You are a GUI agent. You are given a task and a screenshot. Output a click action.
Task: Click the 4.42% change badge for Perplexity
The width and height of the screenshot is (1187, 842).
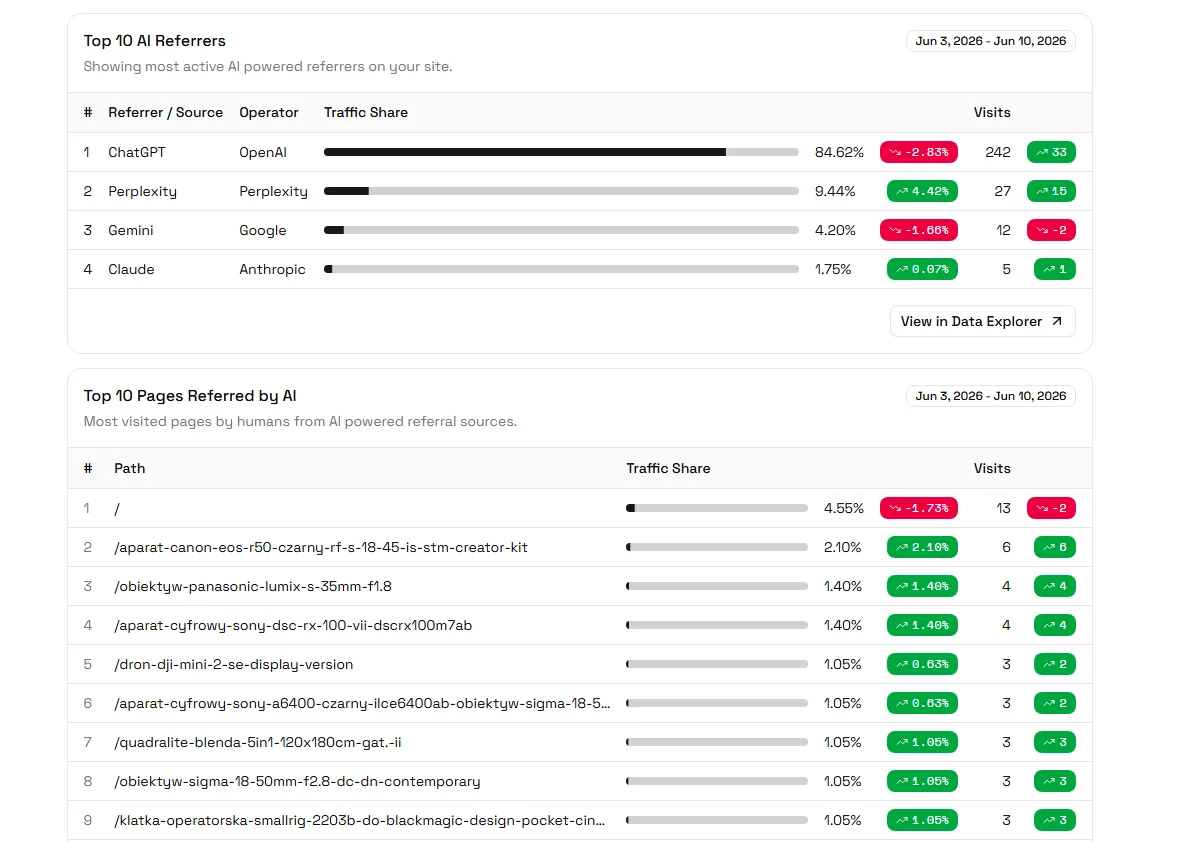coord(922,192)
